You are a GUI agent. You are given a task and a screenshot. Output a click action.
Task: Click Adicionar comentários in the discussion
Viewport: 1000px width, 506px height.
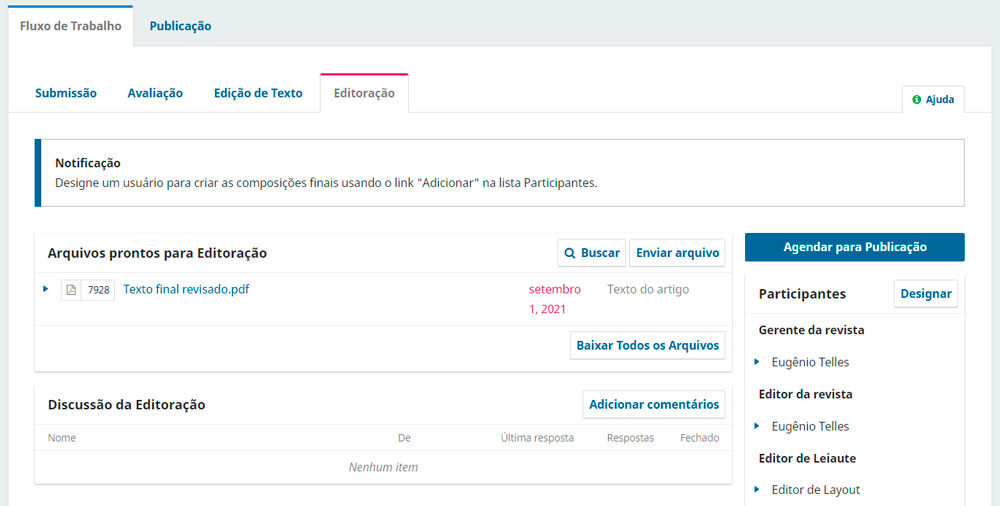pos(654,405)
